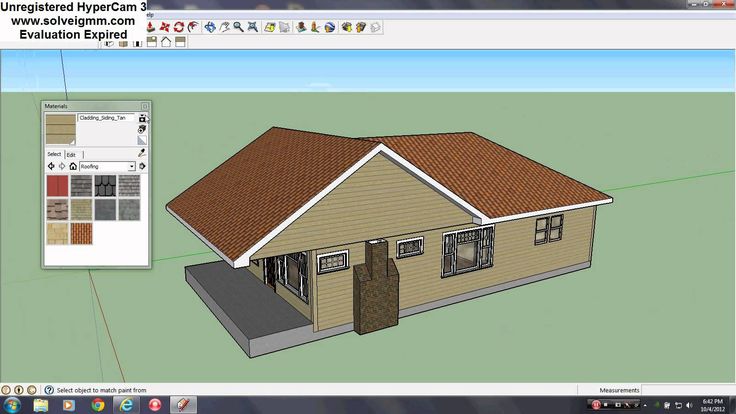Screen dimensions: 736x414
Task: Pick the red metal roofing swatch
Action: [57, 185]
